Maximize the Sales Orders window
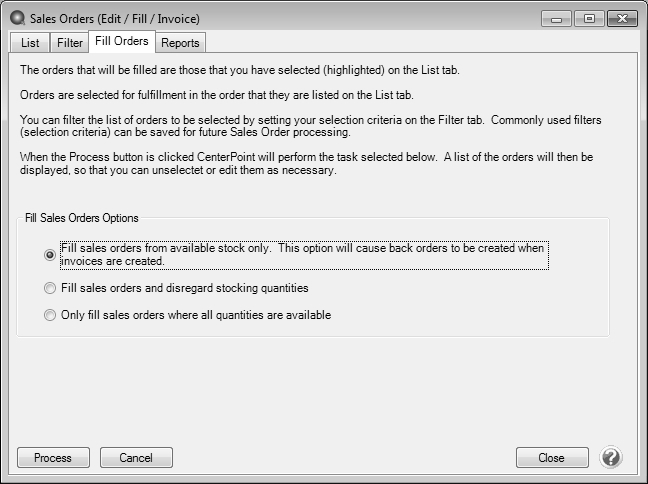This screenshot has width=648, height=484. point(589,19)
